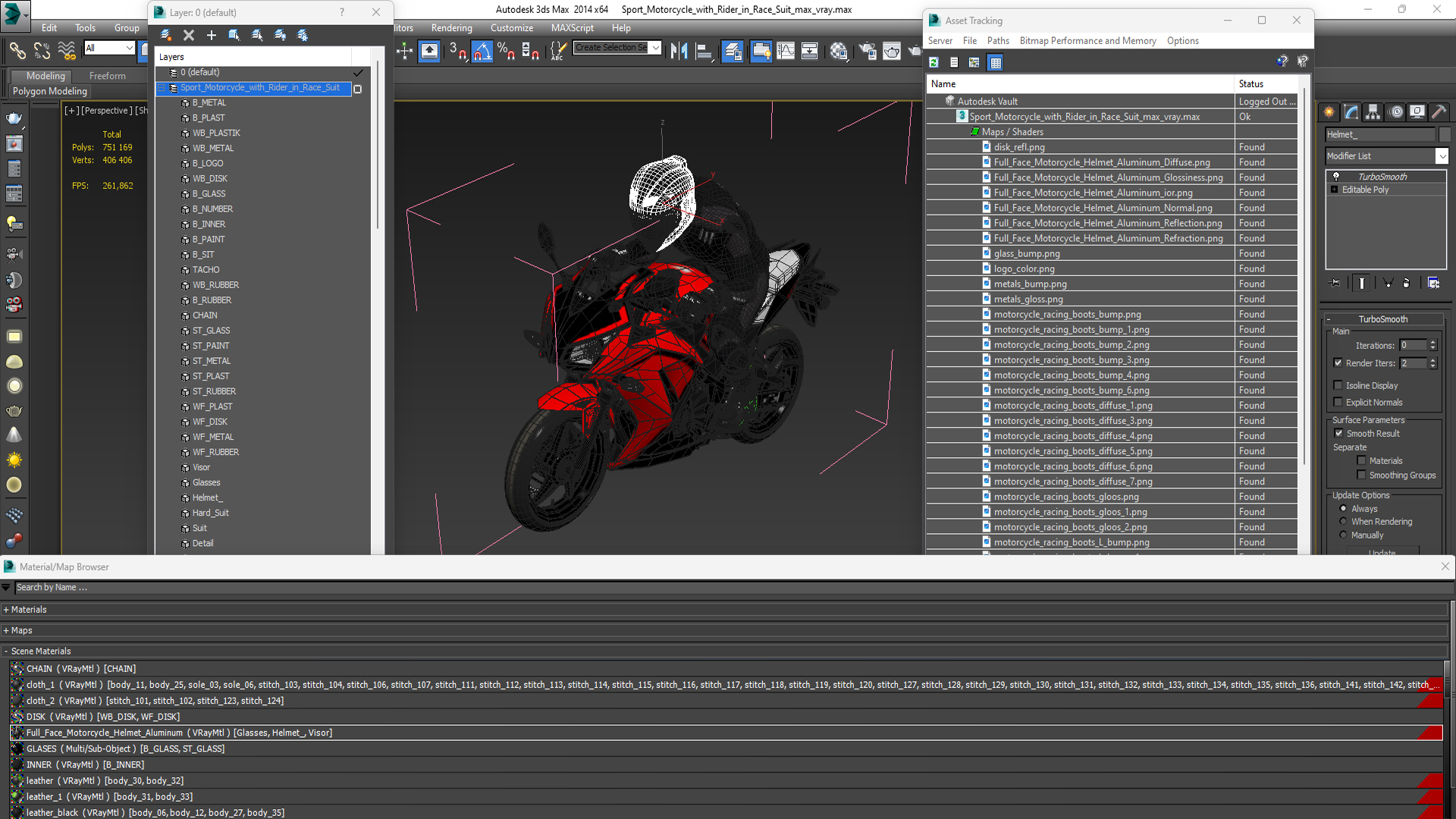
Task: Open Bitmap Performance and Memory menu
Action: click(1087, 41)
